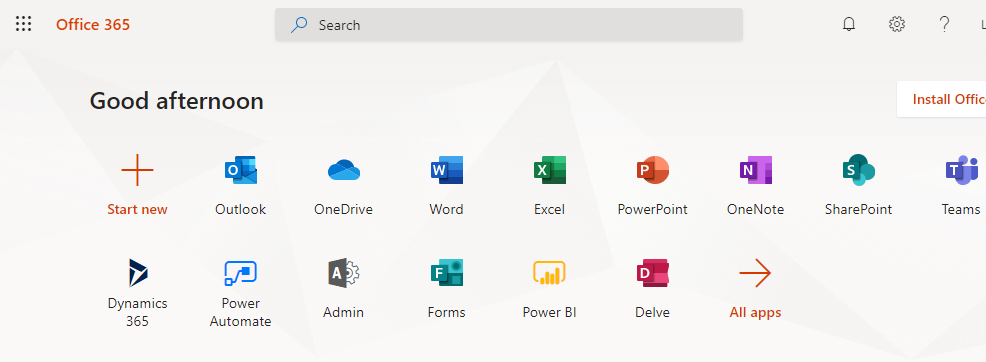The image size is (986, 362).
Task: Open SharePoint app
Action: [x=858, y=170]
